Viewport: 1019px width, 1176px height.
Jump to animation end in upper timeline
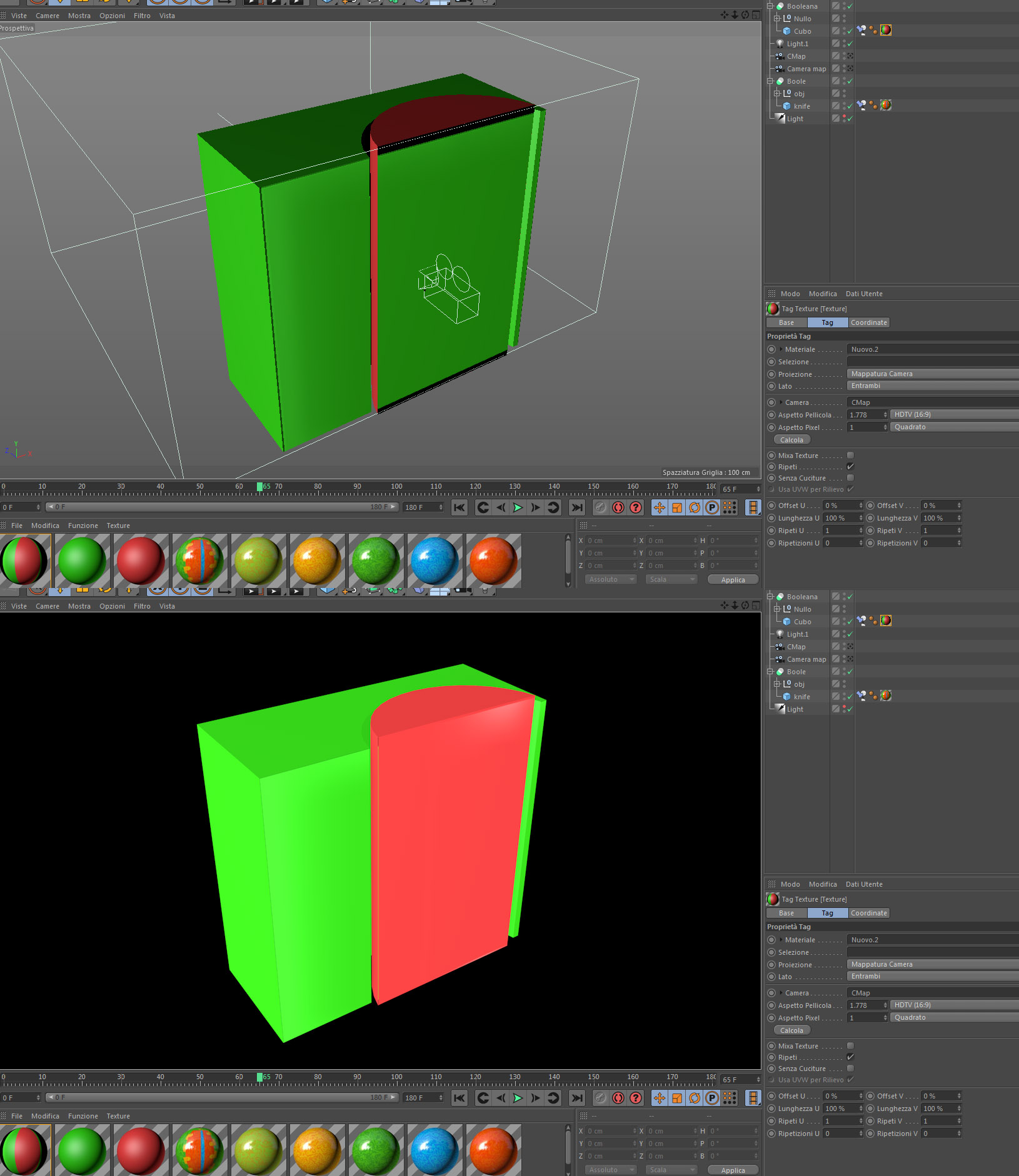click(x=577, y=507)
